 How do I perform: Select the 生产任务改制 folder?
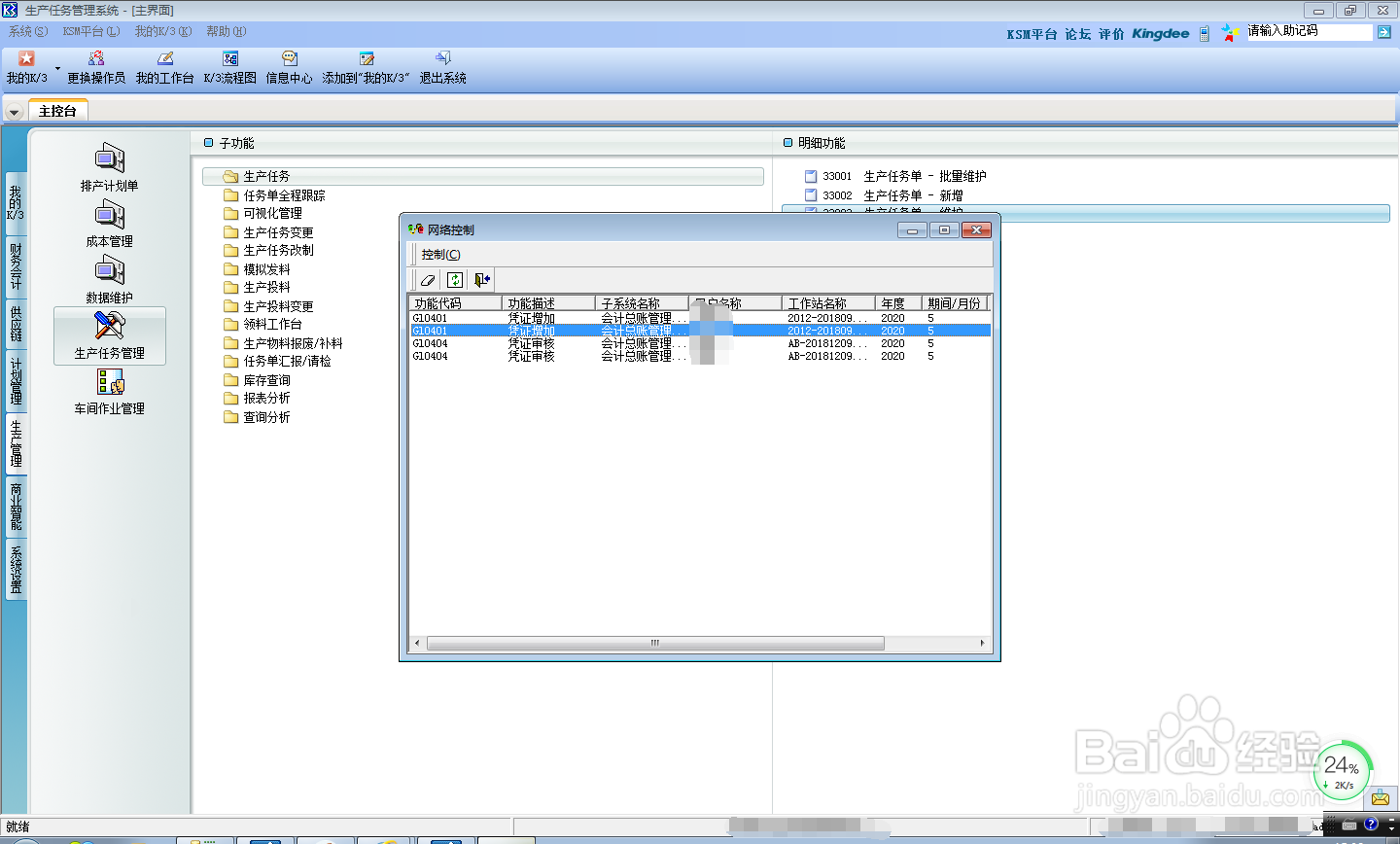(x=268, y=250)
